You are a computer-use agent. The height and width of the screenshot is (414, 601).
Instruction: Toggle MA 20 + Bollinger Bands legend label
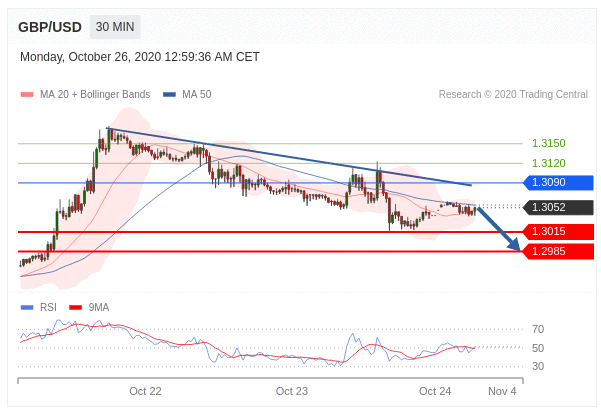[x=95, y=95]
